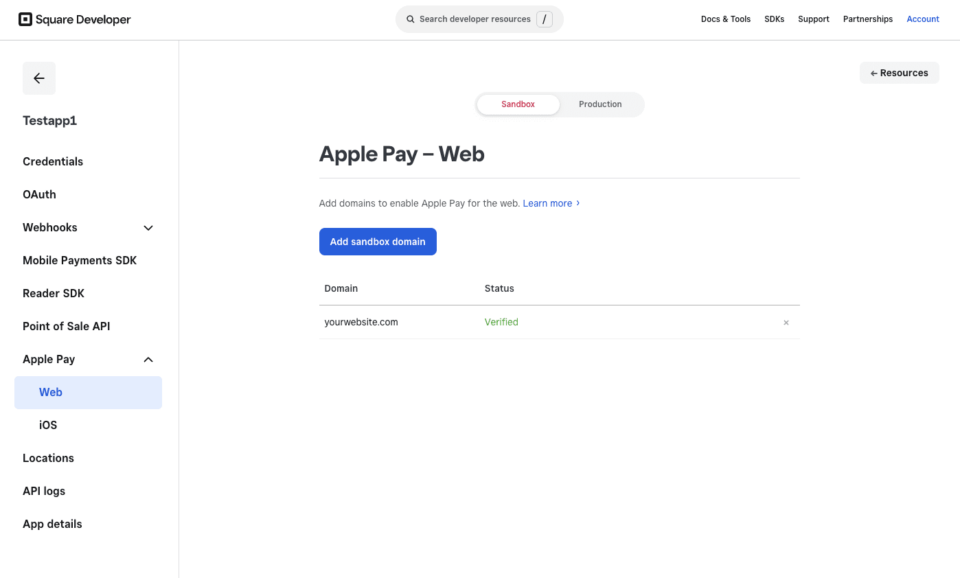Switch to Sandbox mode
Viewport: 960px width, 578px height.
(518, 105)
